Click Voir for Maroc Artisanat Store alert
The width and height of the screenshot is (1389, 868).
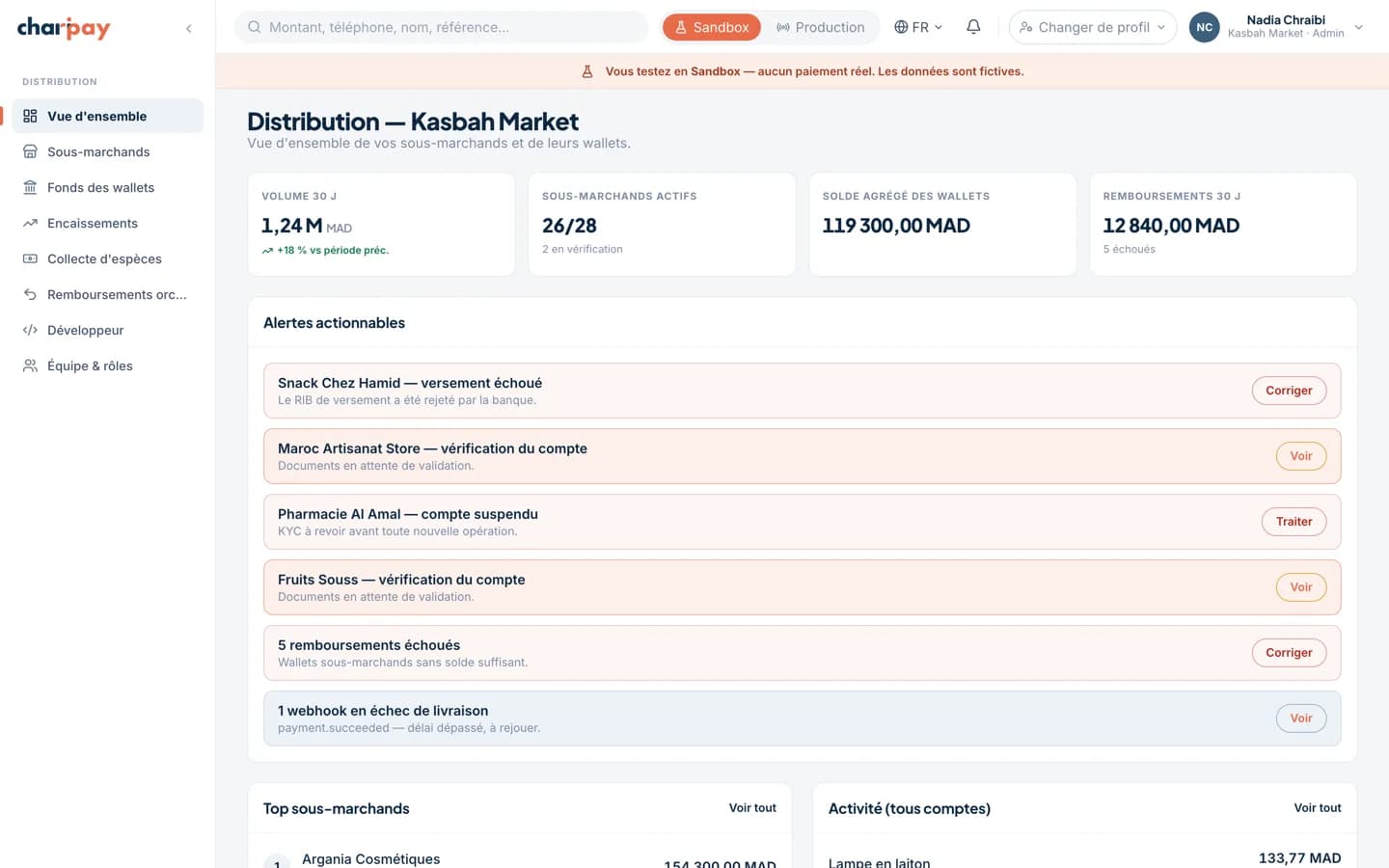tap(1301, 456)
